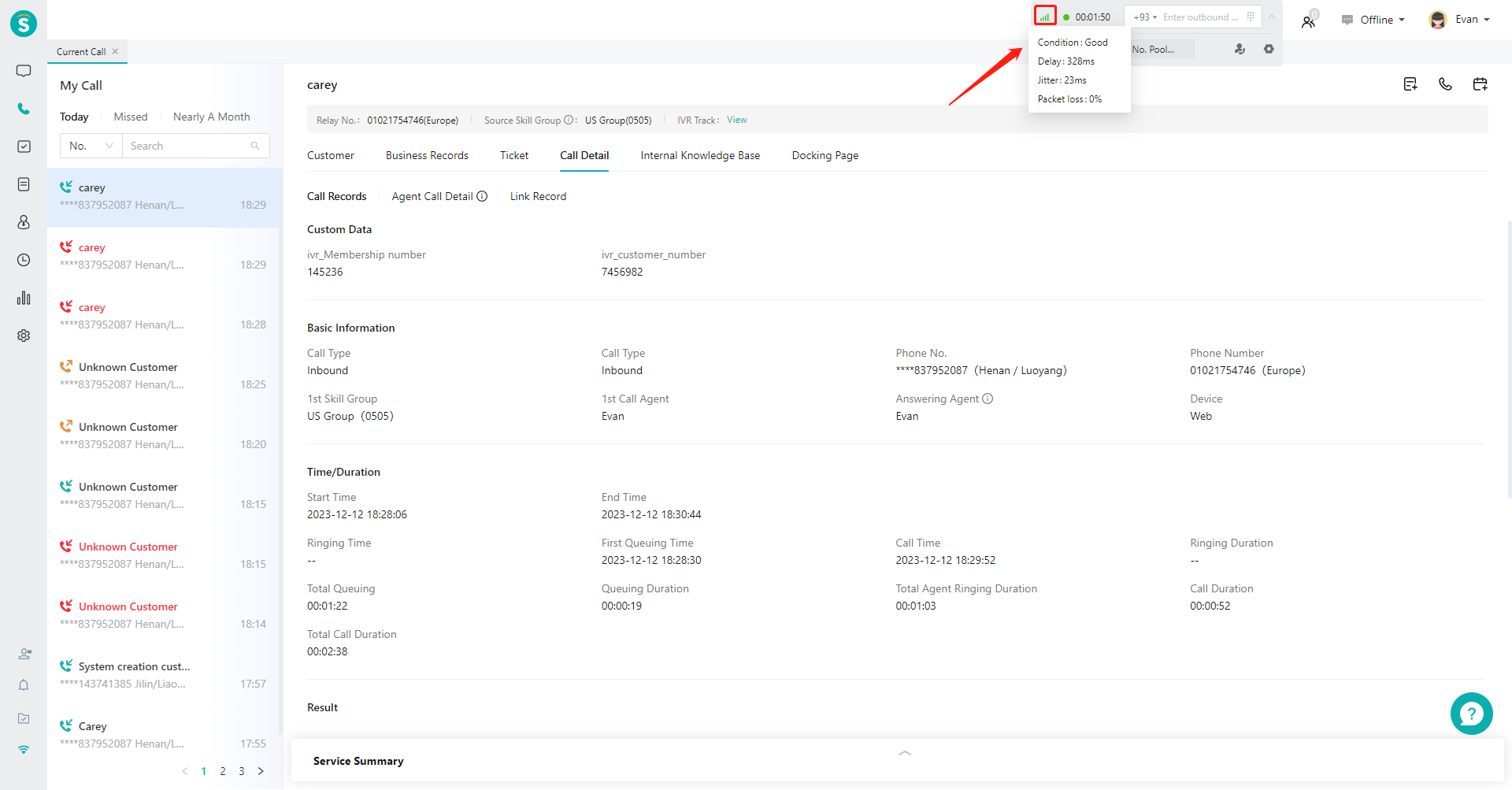Click the network signal strength icon
The height and width of the screenshot is (790, 1512).
tap(1044, 17)
